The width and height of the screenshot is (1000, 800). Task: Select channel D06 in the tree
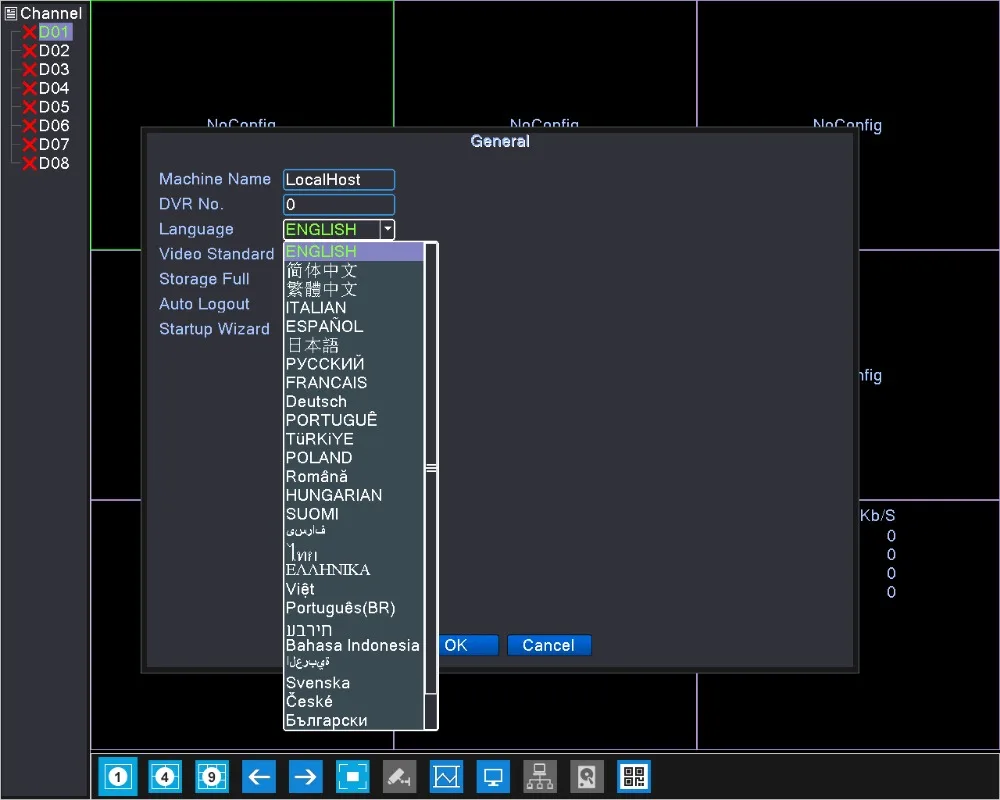pyautogui.click(x=54, y=126)
